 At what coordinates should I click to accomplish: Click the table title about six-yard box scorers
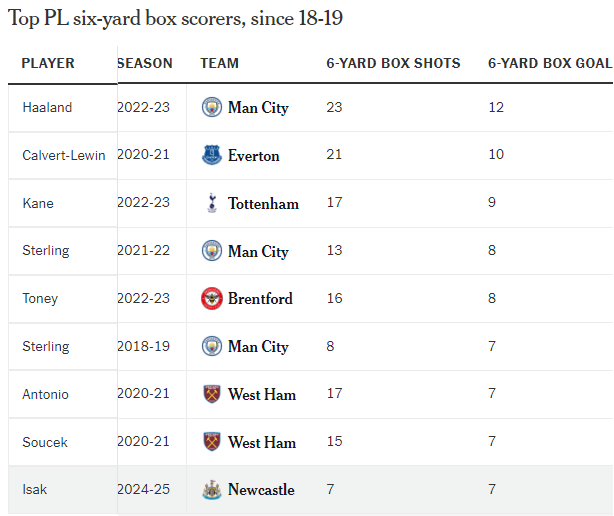click(175, 18)
